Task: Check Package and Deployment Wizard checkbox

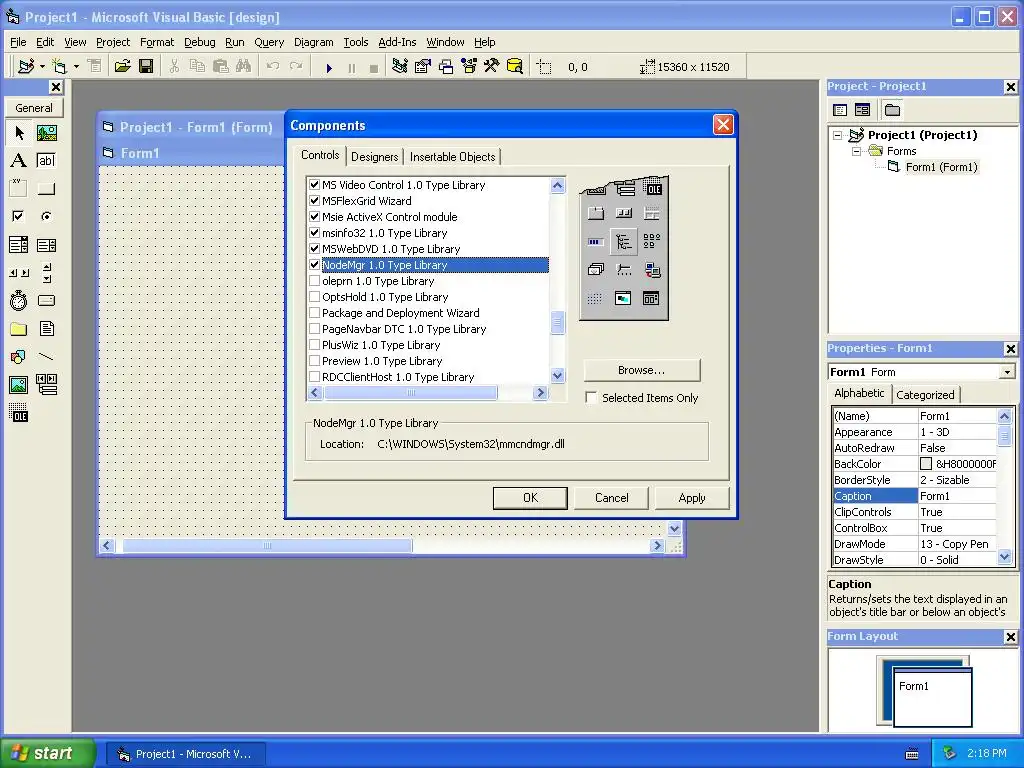Action: 314,313
